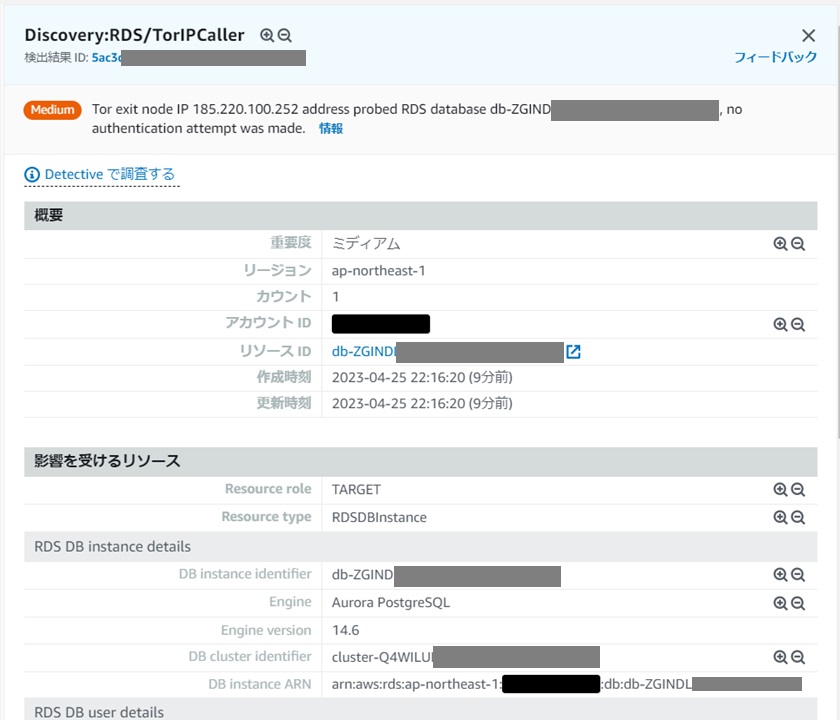Include filter icon for DB cluster identifier
The width and height of the screenshot is (840, 720).
click(x=781, y=657)
